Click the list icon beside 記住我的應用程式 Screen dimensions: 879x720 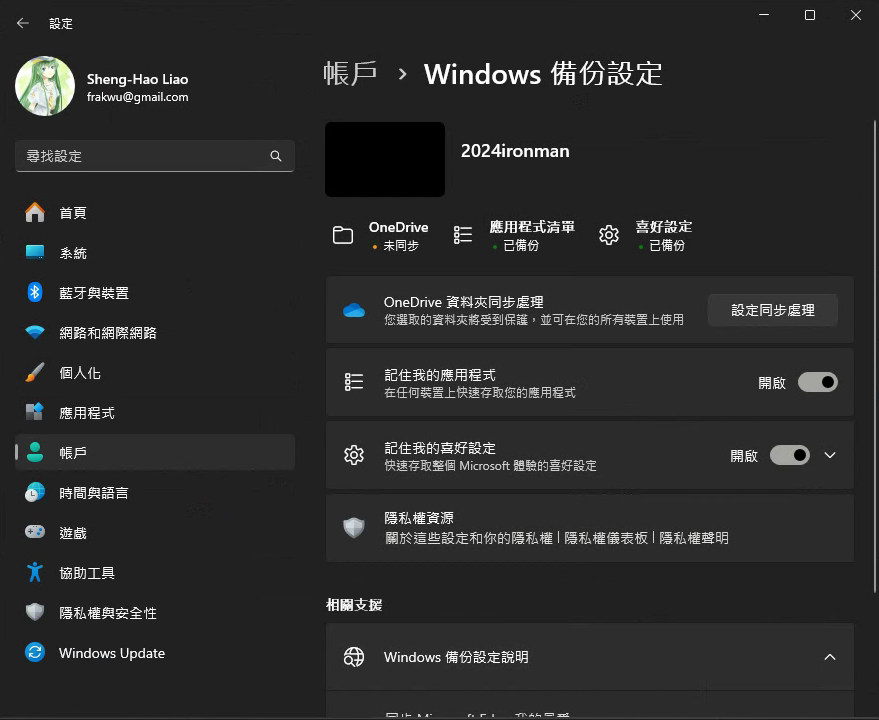pos(354,382)
